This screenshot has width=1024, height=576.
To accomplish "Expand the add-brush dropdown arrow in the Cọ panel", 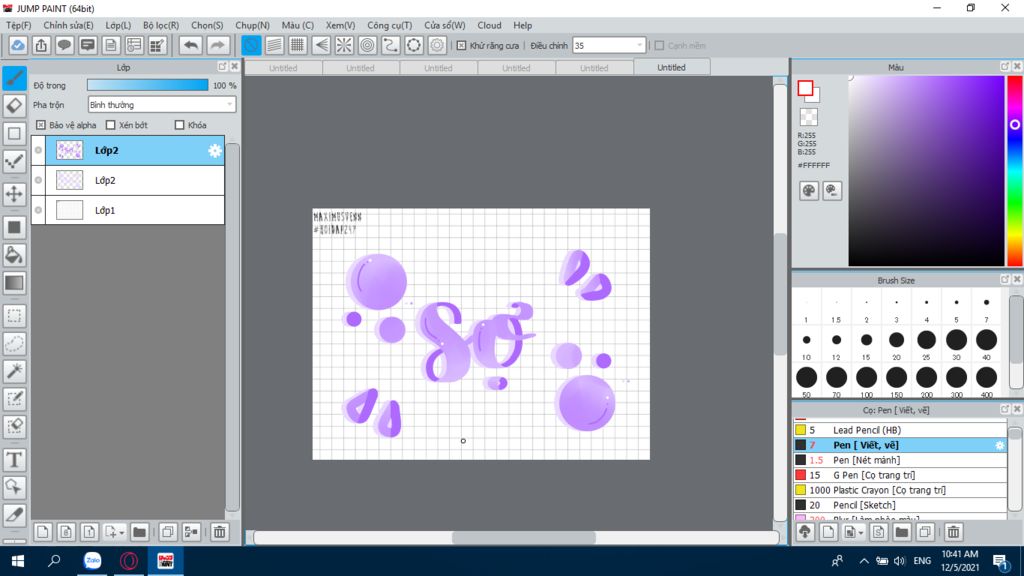I will 861,533.
